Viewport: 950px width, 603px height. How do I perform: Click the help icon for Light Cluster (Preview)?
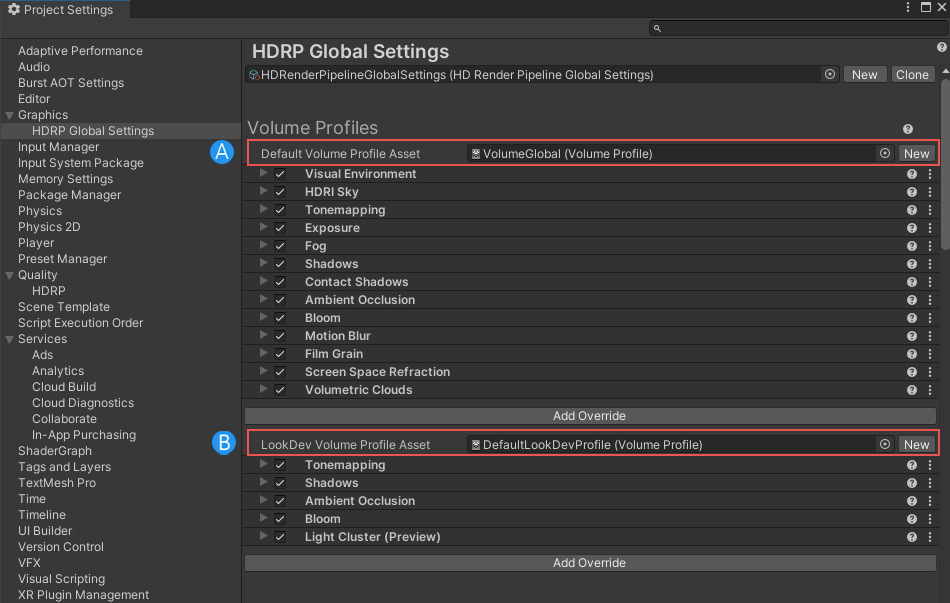[912, 537]
